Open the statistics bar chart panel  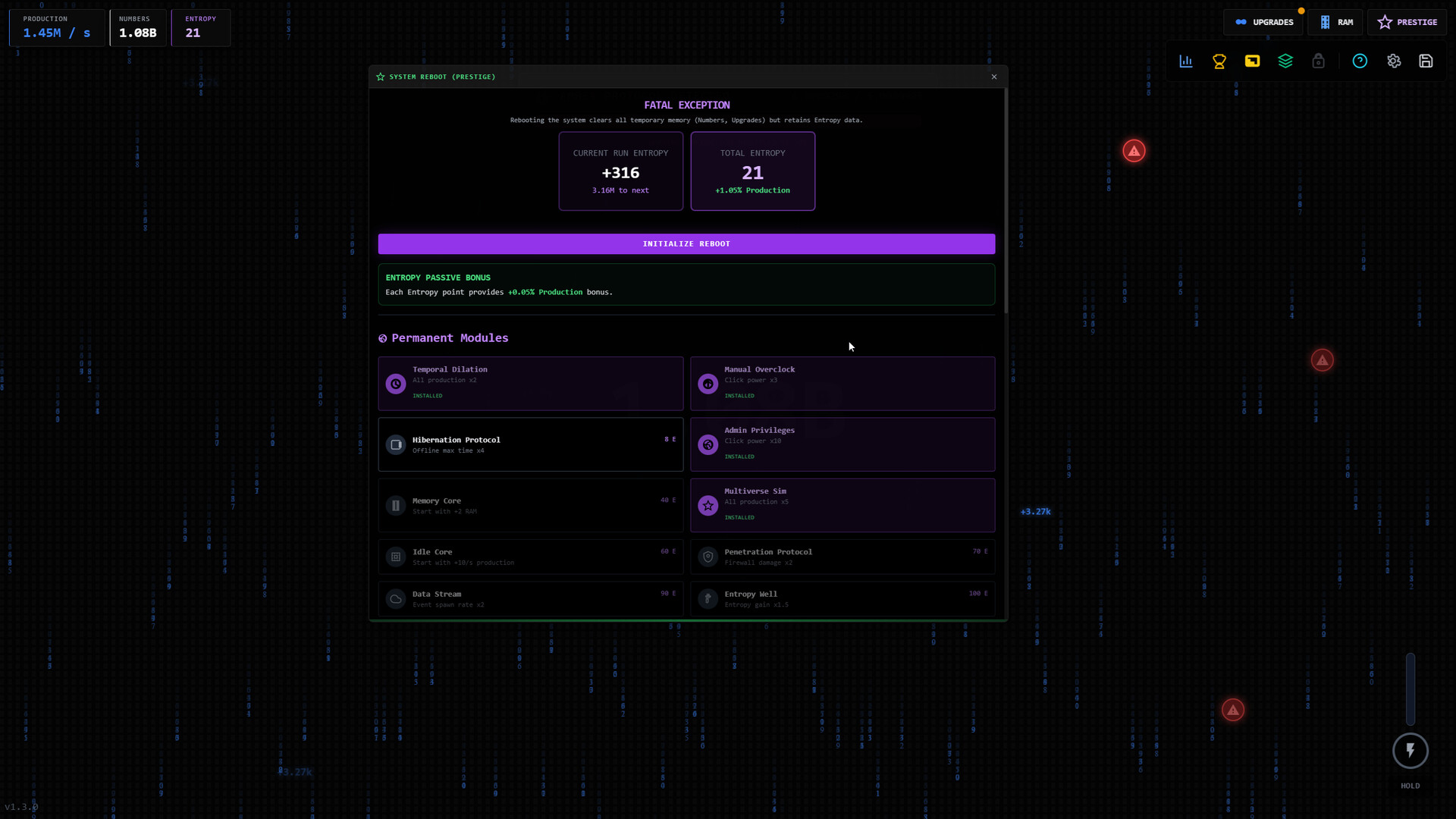(1185, 61)
